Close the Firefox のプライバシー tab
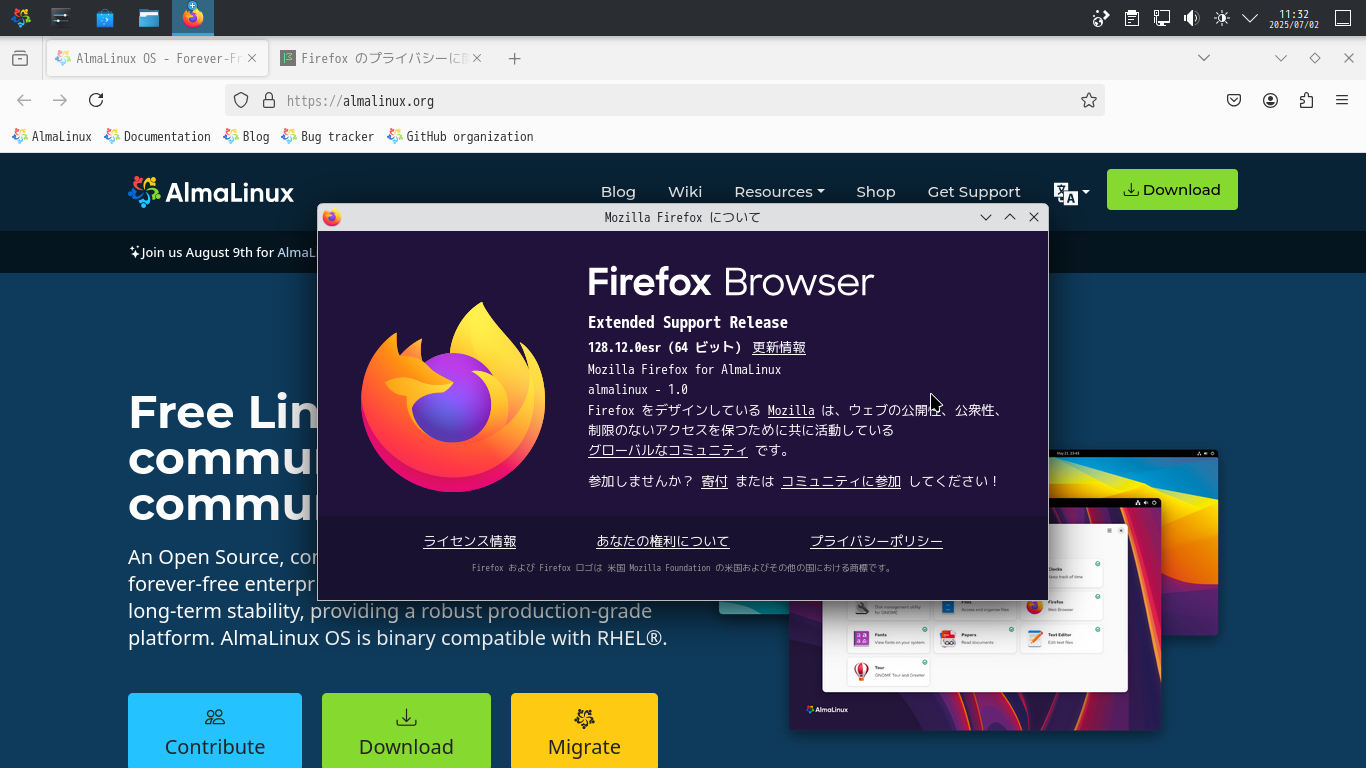Image resolution: width=1366 pixels, height=768 pixels. coord(477,59)
